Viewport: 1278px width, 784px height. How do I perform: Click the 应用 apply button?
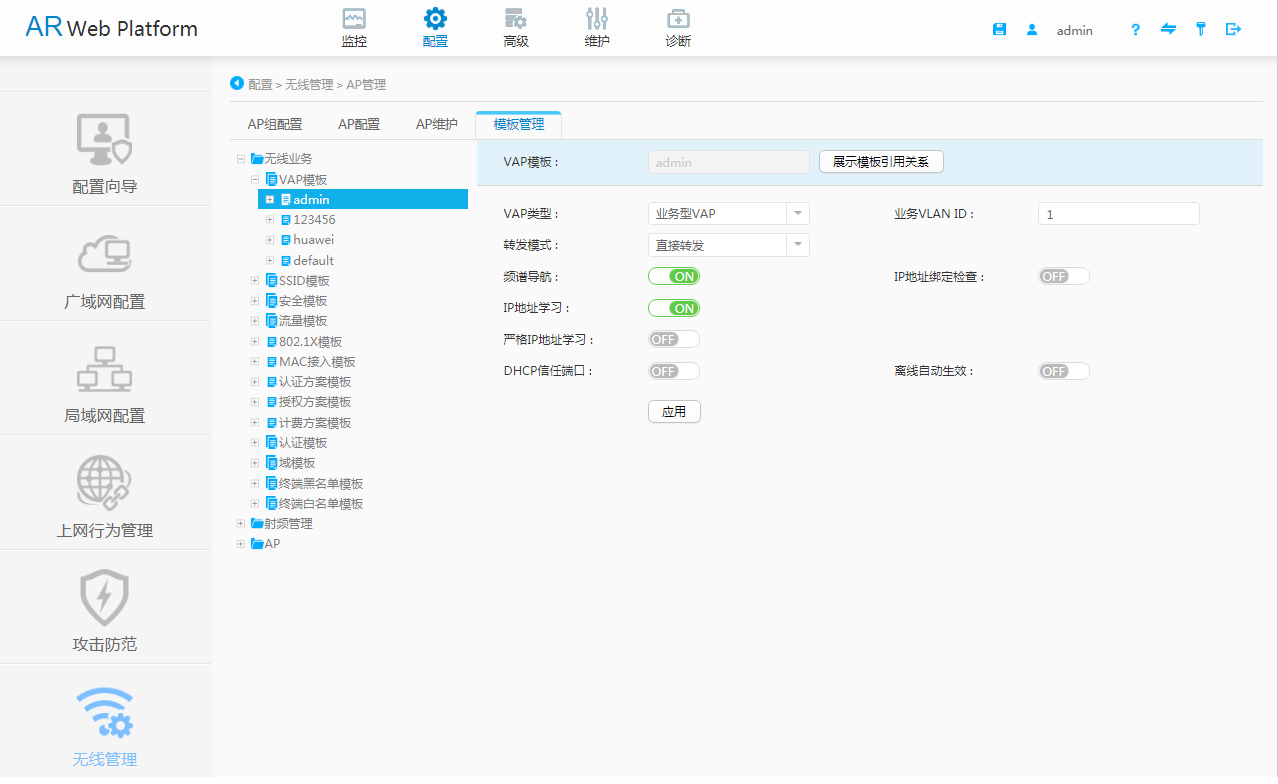point(674,411)
